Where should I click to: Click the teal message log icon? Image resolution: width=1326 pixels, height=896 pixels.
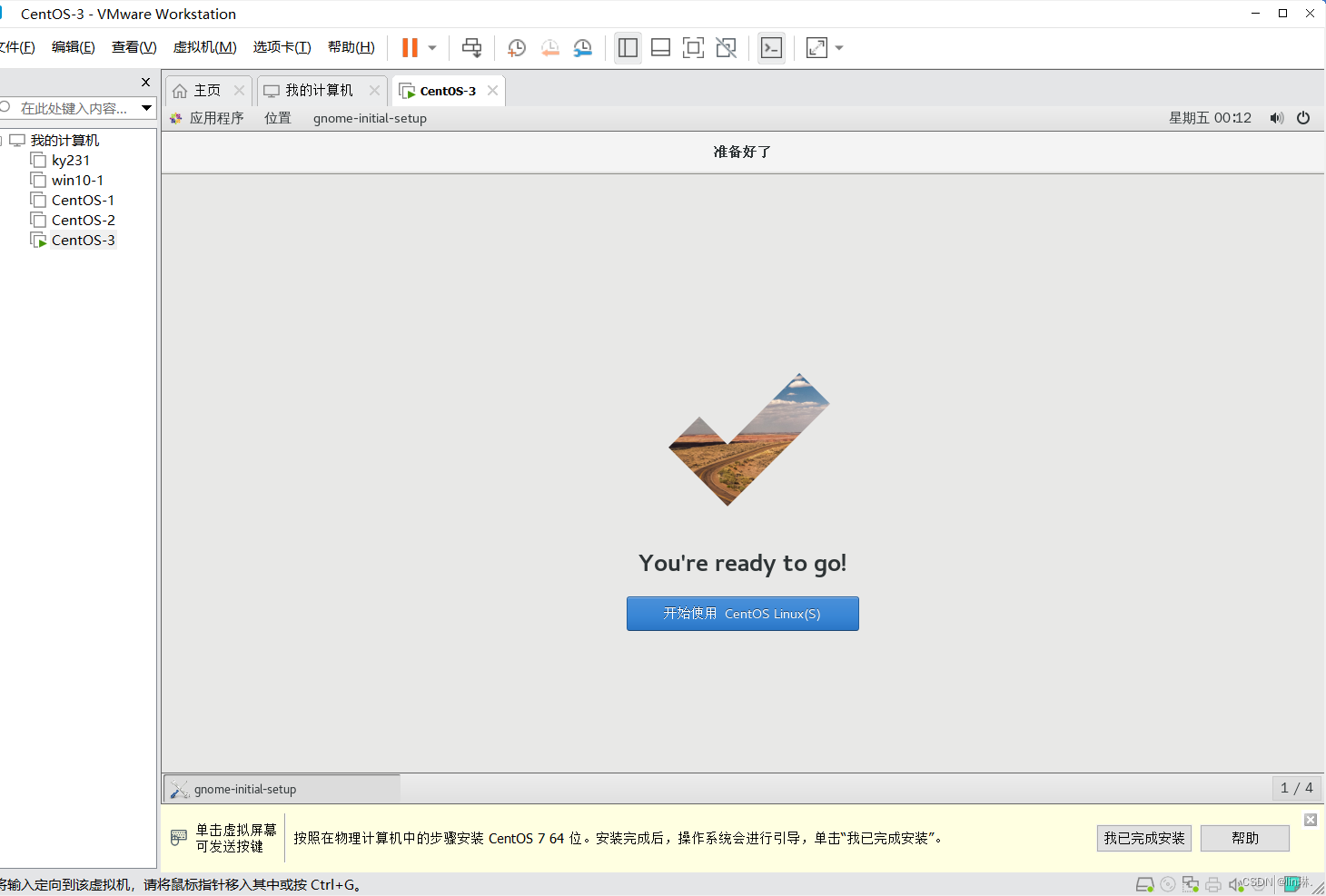pyautogui.click(x=1291, y=883)
